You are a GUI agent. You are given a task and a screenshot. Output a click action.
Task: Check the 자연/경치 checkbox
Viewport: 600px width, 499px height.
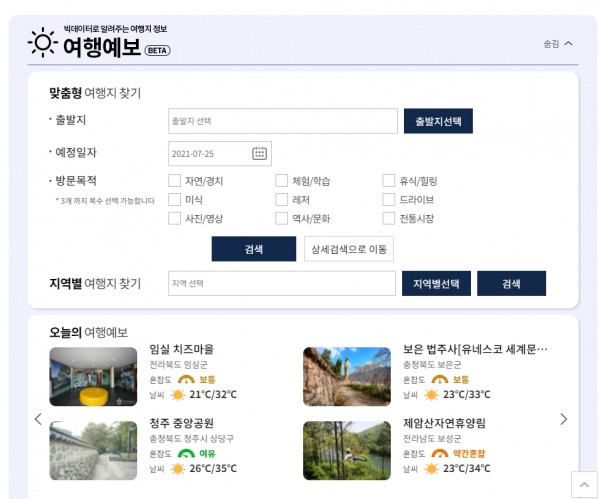[x=174, y=181]
